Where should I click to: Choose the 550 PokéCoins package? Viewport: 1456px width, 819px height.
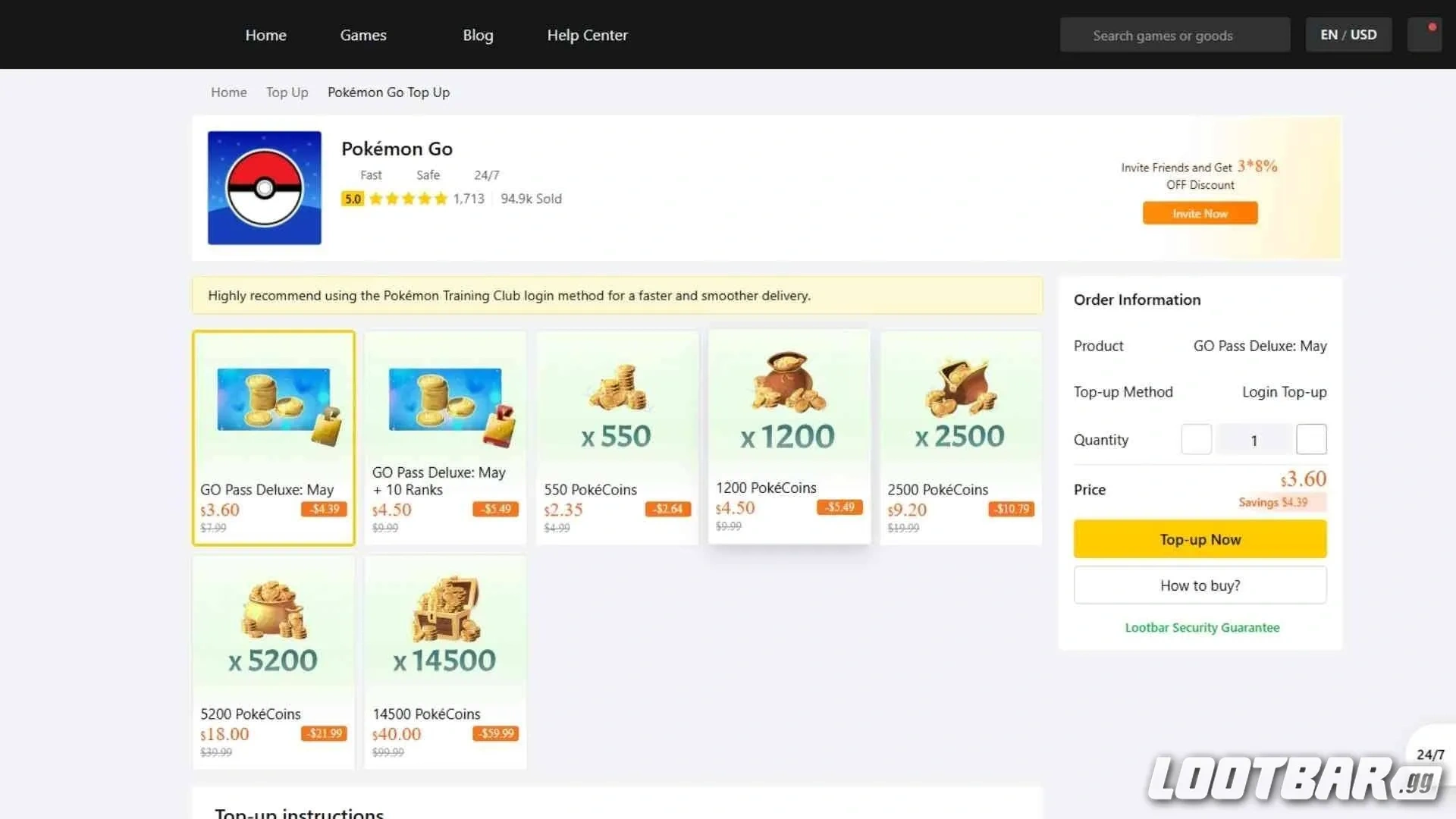617,438
